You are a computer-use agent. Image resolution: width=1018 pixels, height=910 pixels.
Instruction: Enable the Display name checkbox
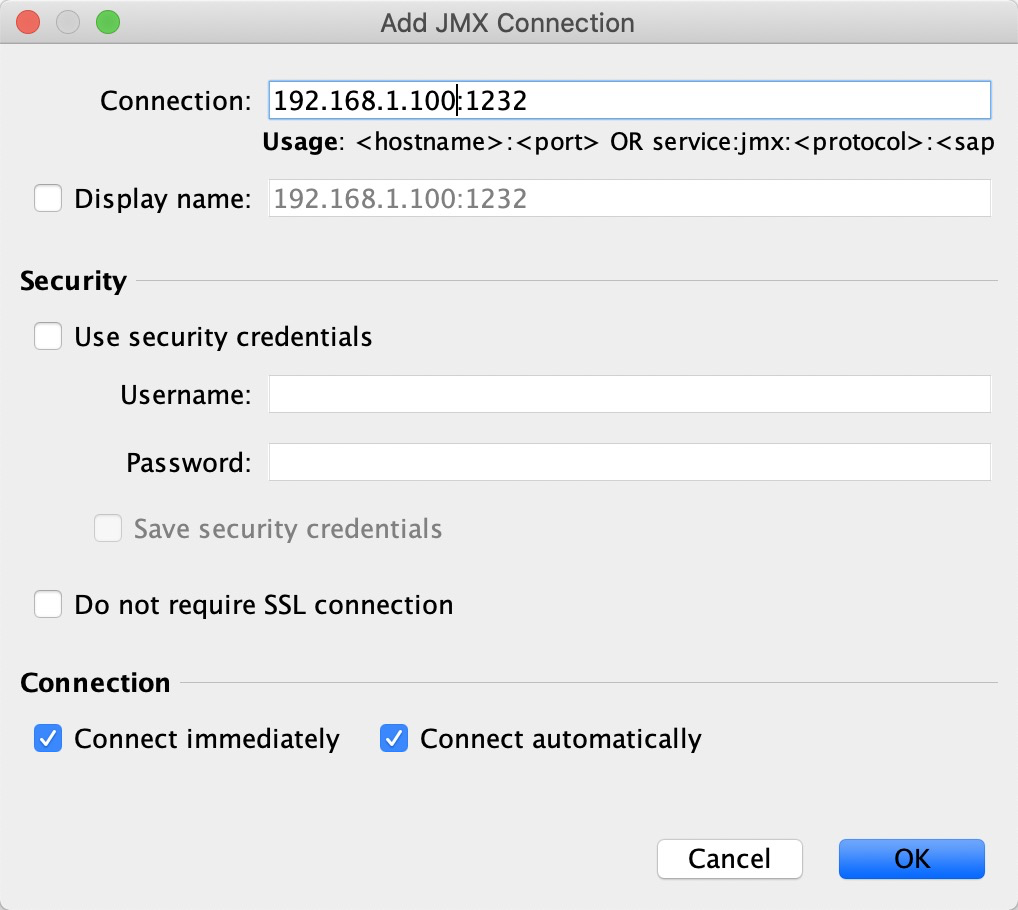[x=48, y=198]
